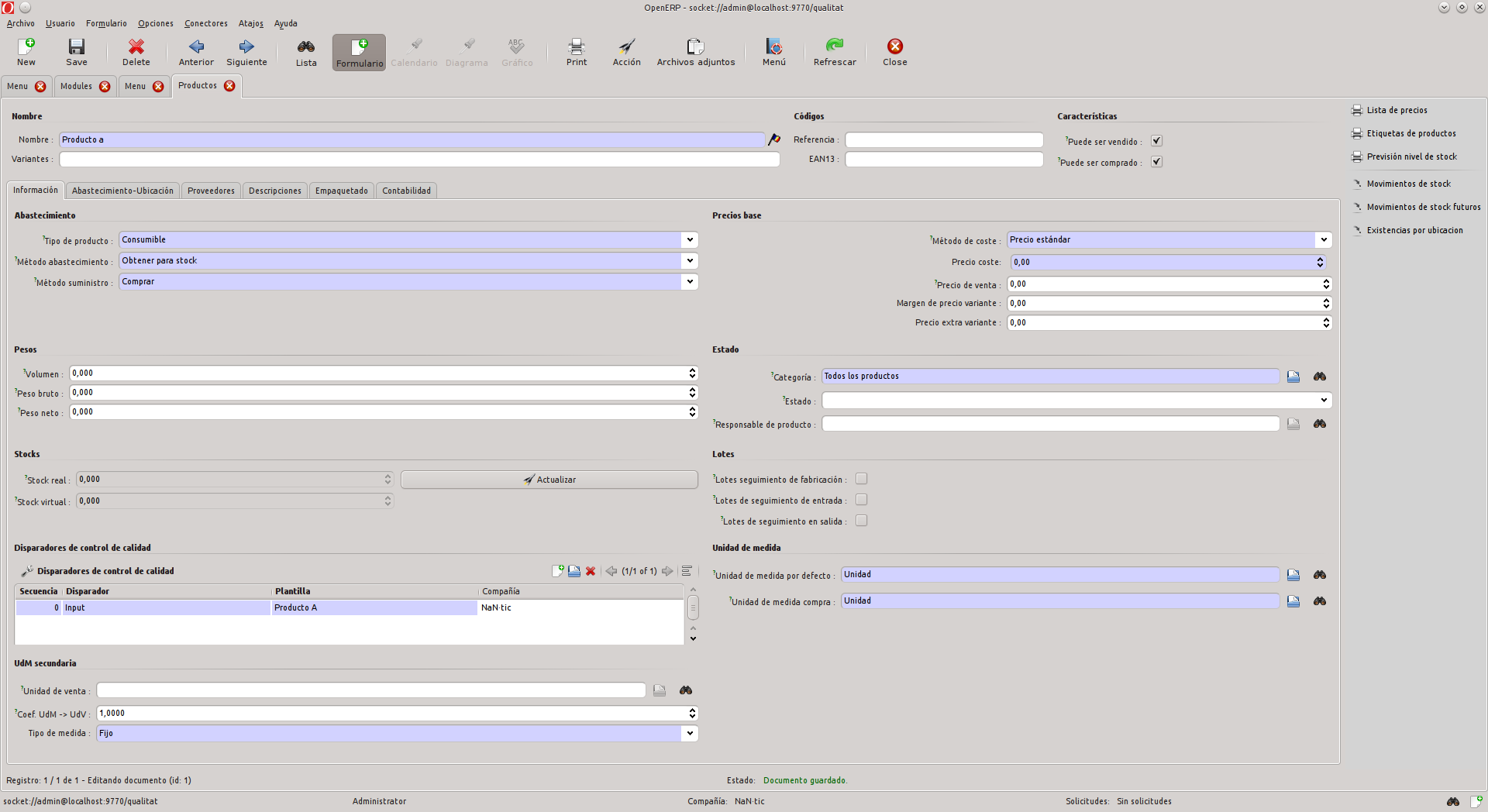The width and height of the screenshot is (1488, 812).
Task: Open the Acción toolbar icon
Action: [627, 52]
